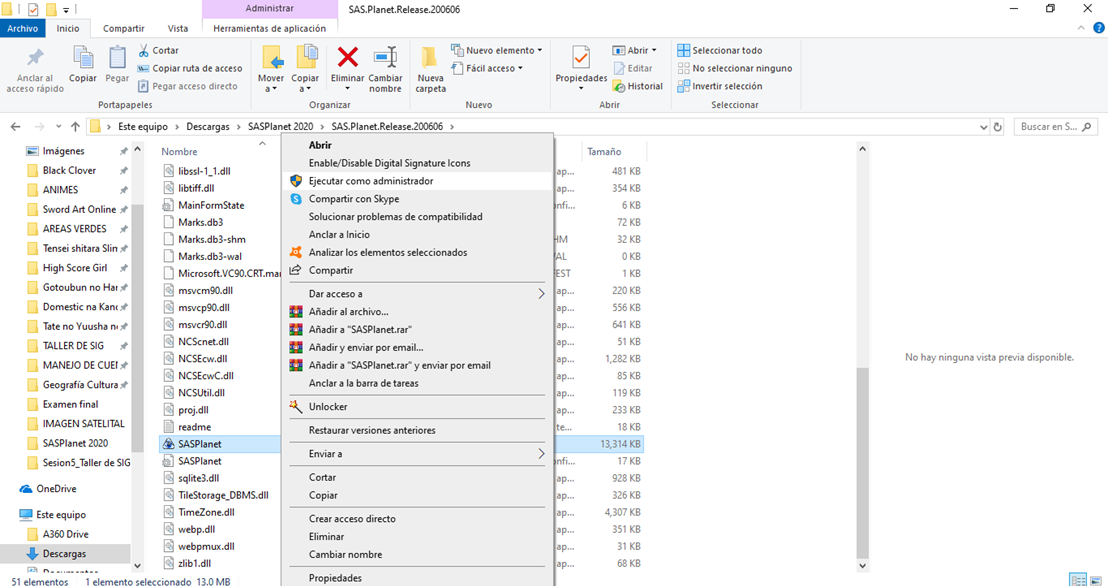Click the Nueva carpeta icon

point(430,58)
